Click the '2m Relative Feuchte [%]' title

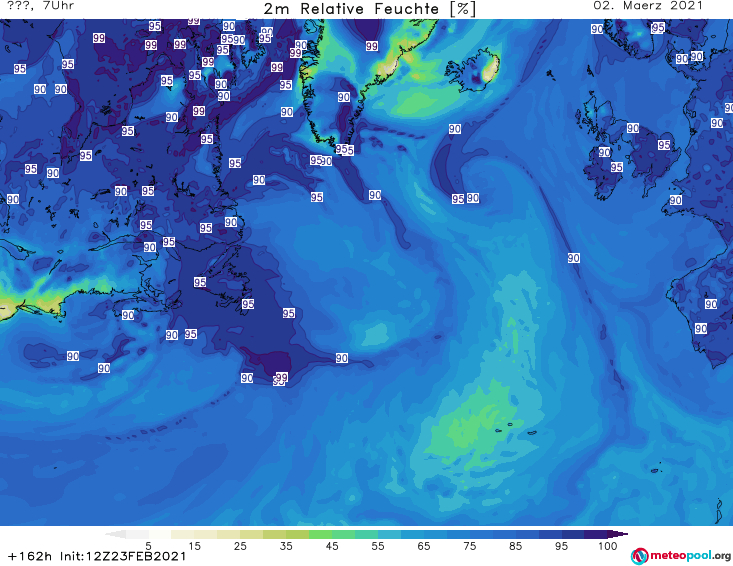369,9
